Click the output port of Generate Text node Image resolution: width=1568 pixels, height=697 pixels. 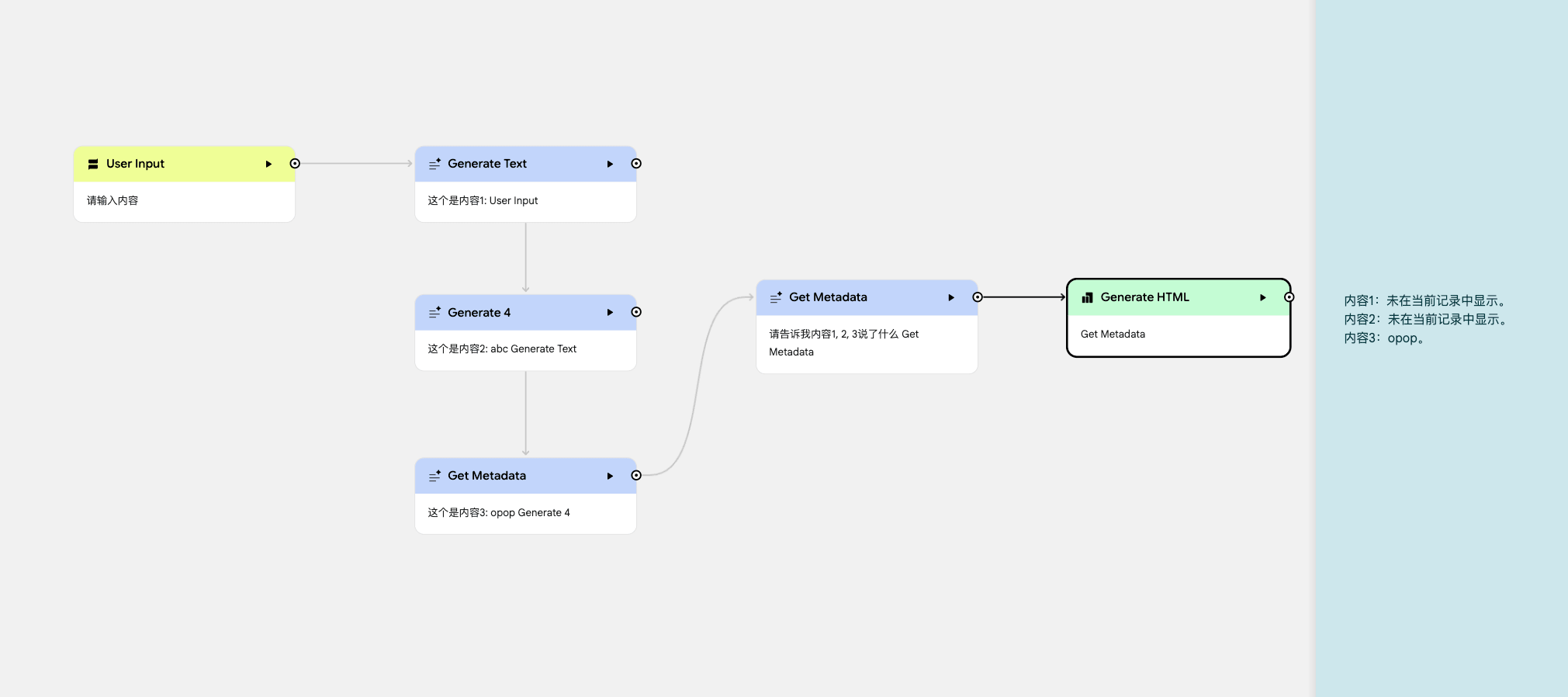pyautogui.click(x=636, y=164)
